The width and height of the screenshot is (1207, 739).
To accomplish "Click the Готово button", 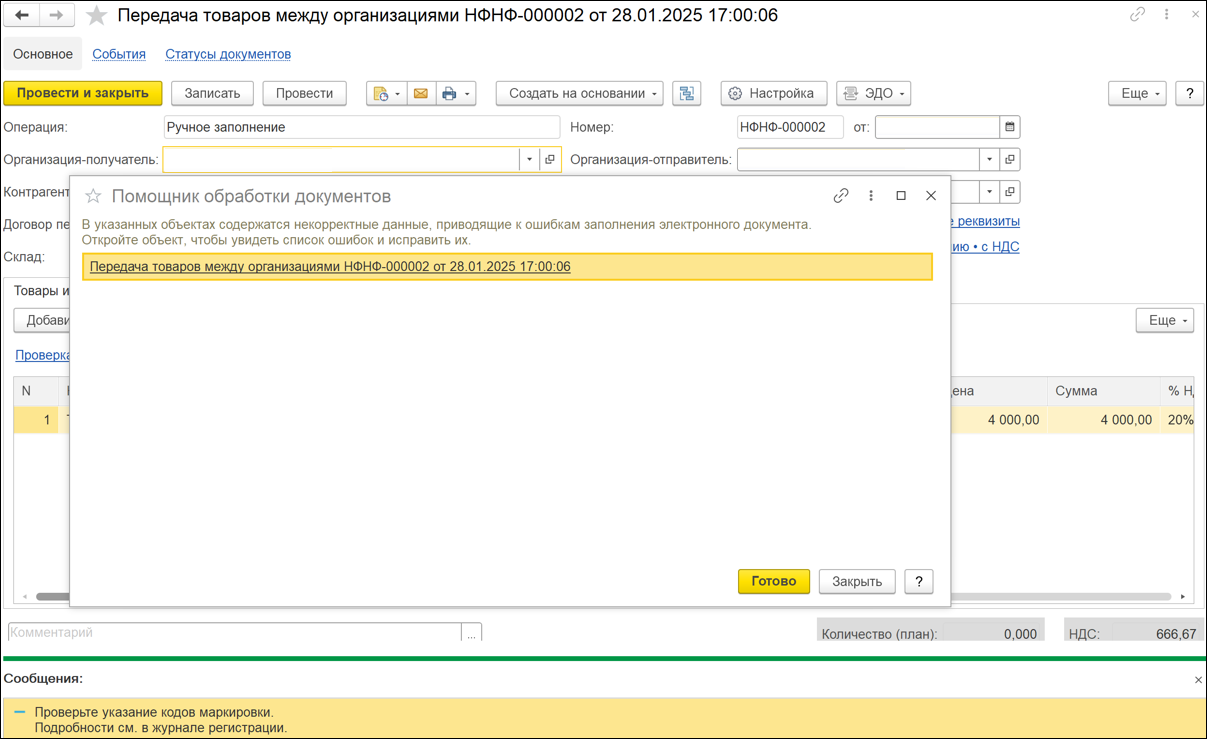I will 774,581.
